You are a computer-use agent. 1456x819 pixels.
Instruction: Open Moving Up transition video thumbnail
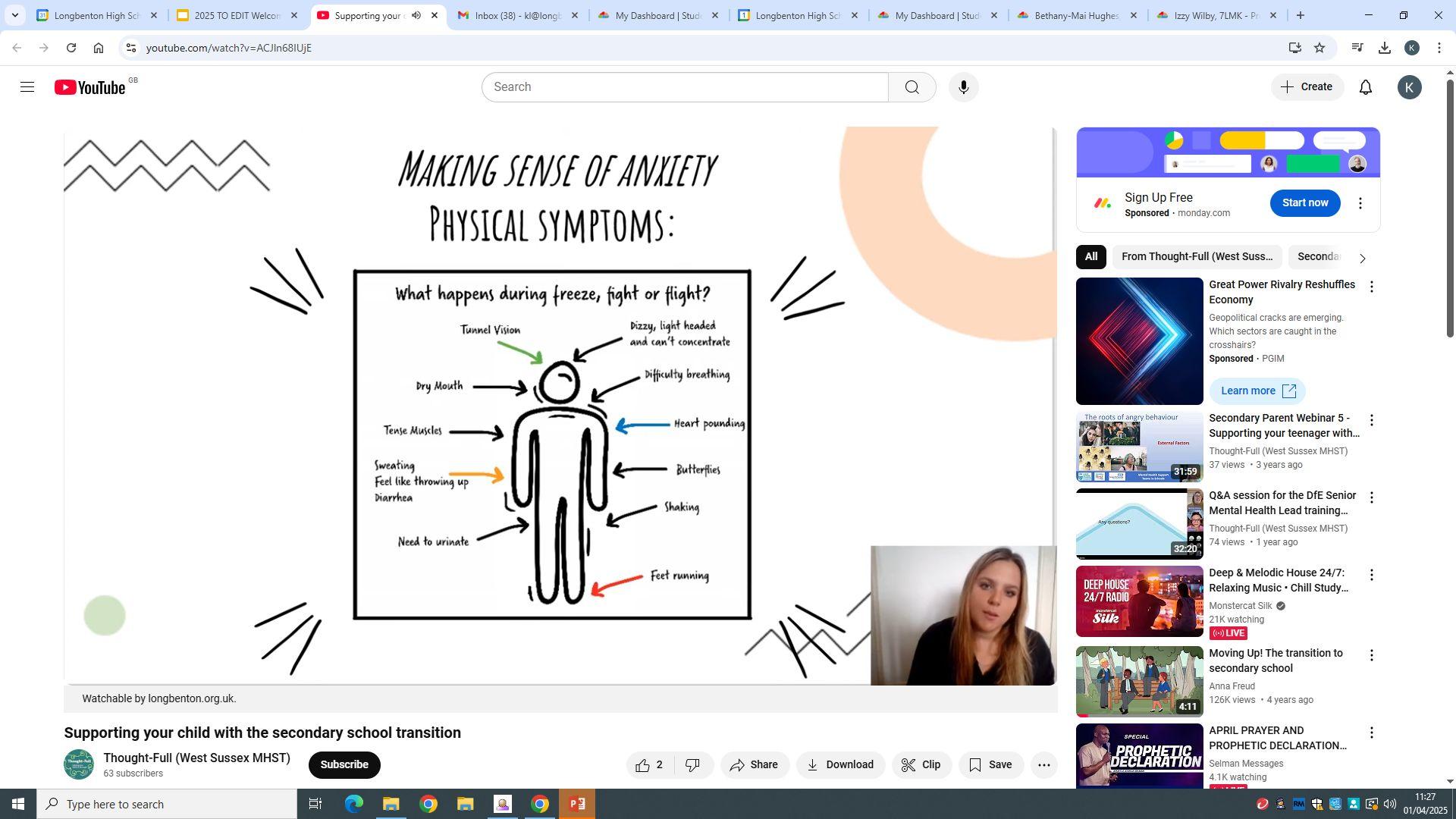click(x=1138, y=681)
